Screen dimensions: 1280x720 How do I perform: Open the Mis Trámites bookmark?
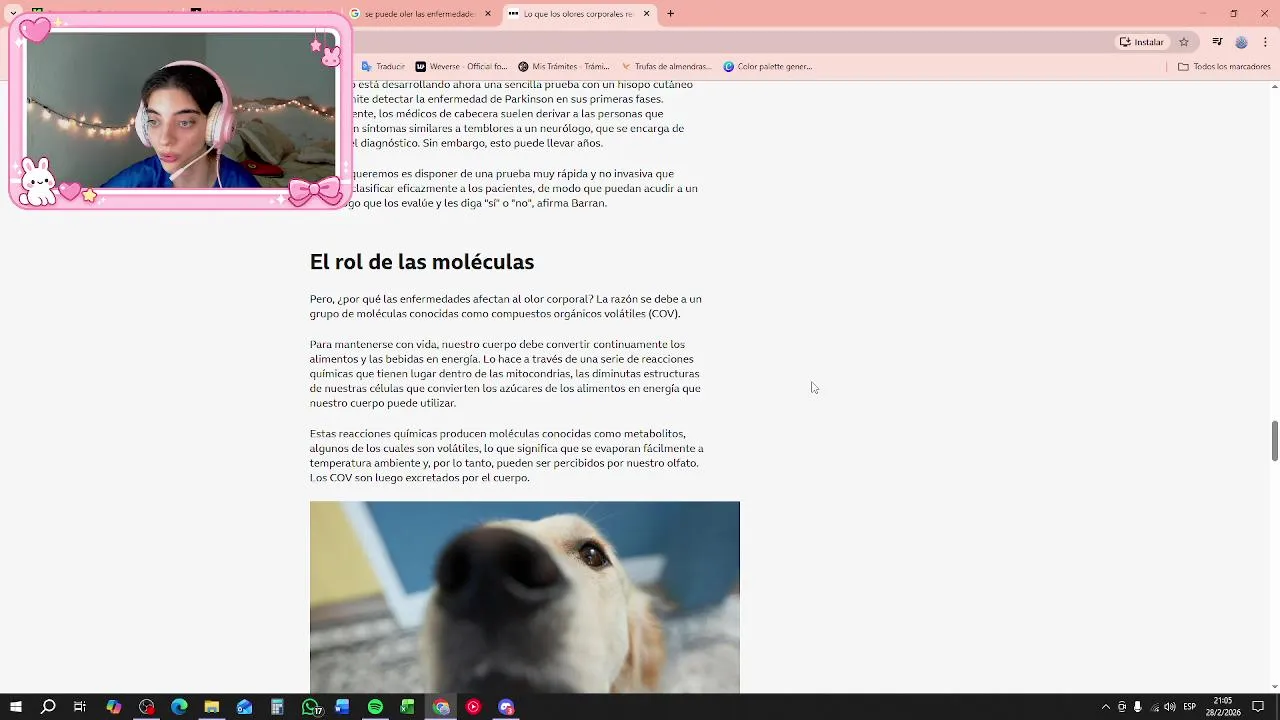(563, 67)
